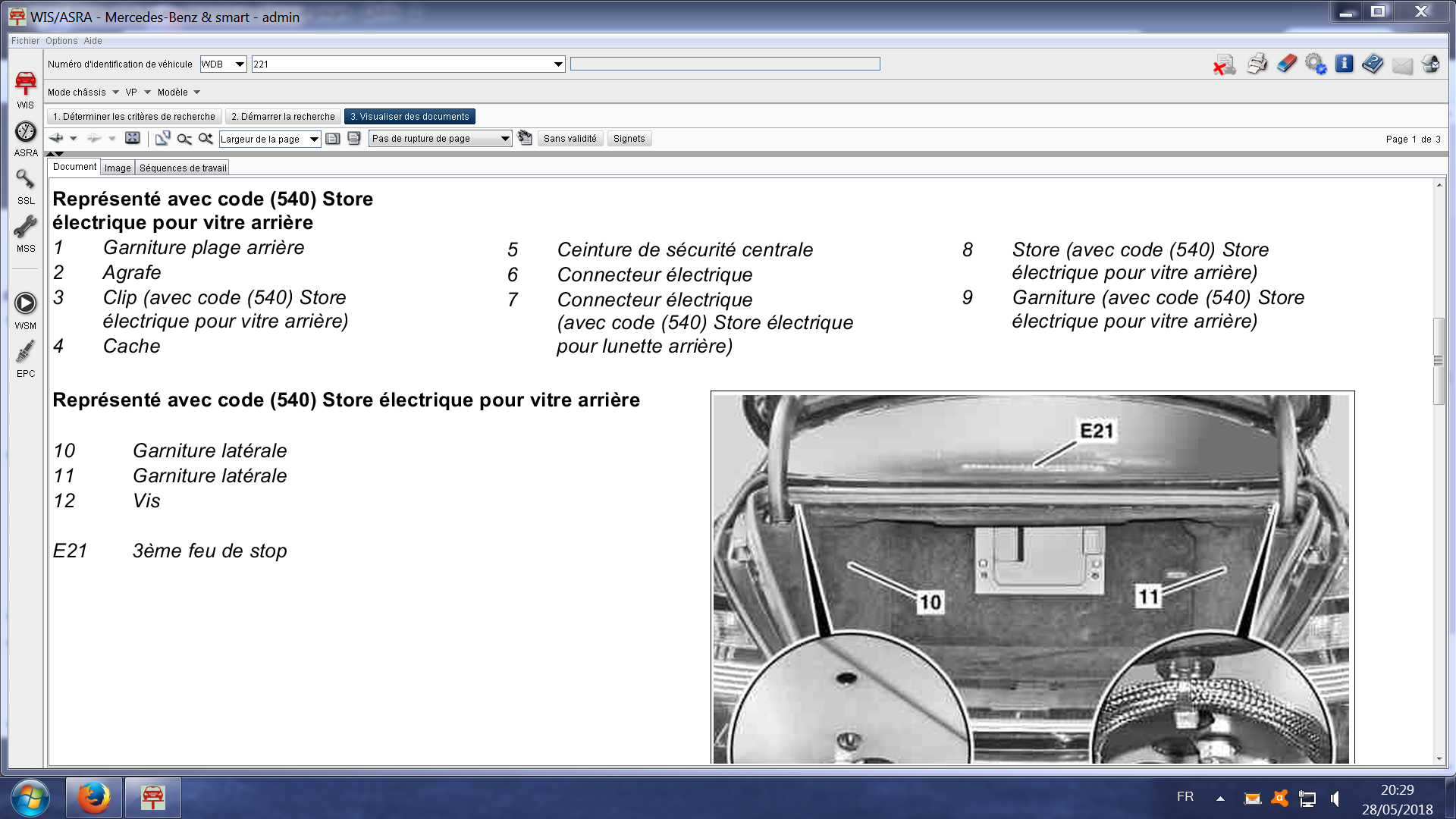
Task: Select step 3 Visualiser des documents
Action: coord(409,117)
